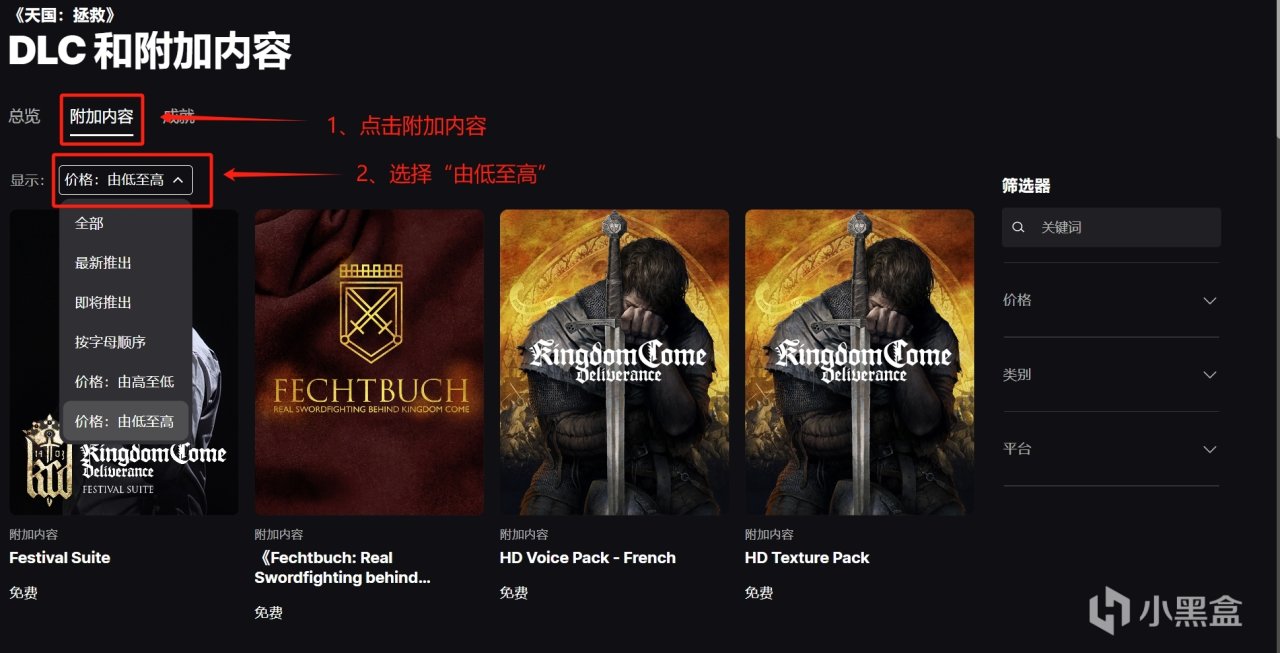Open the HD Texture Pack title link
The width and height of the screenshot is (1280, 653).
[807, 557]
